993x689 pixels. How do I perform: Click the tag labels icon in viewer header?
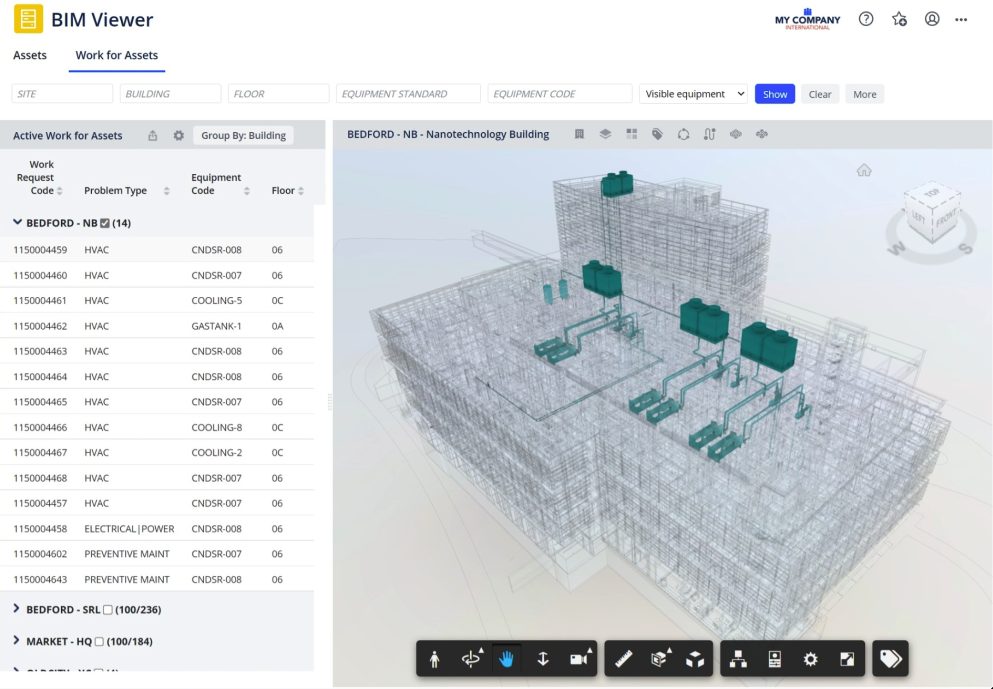coord(657,134)
